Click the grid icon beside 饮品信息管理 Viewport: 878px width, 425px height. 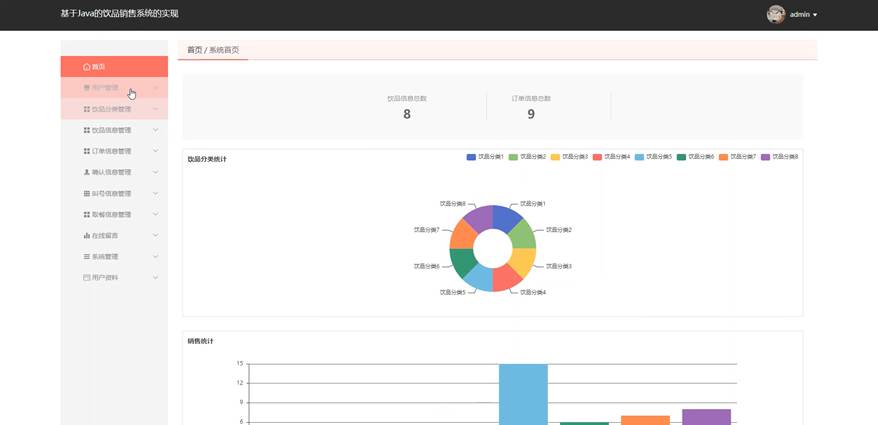pos(86,130)
